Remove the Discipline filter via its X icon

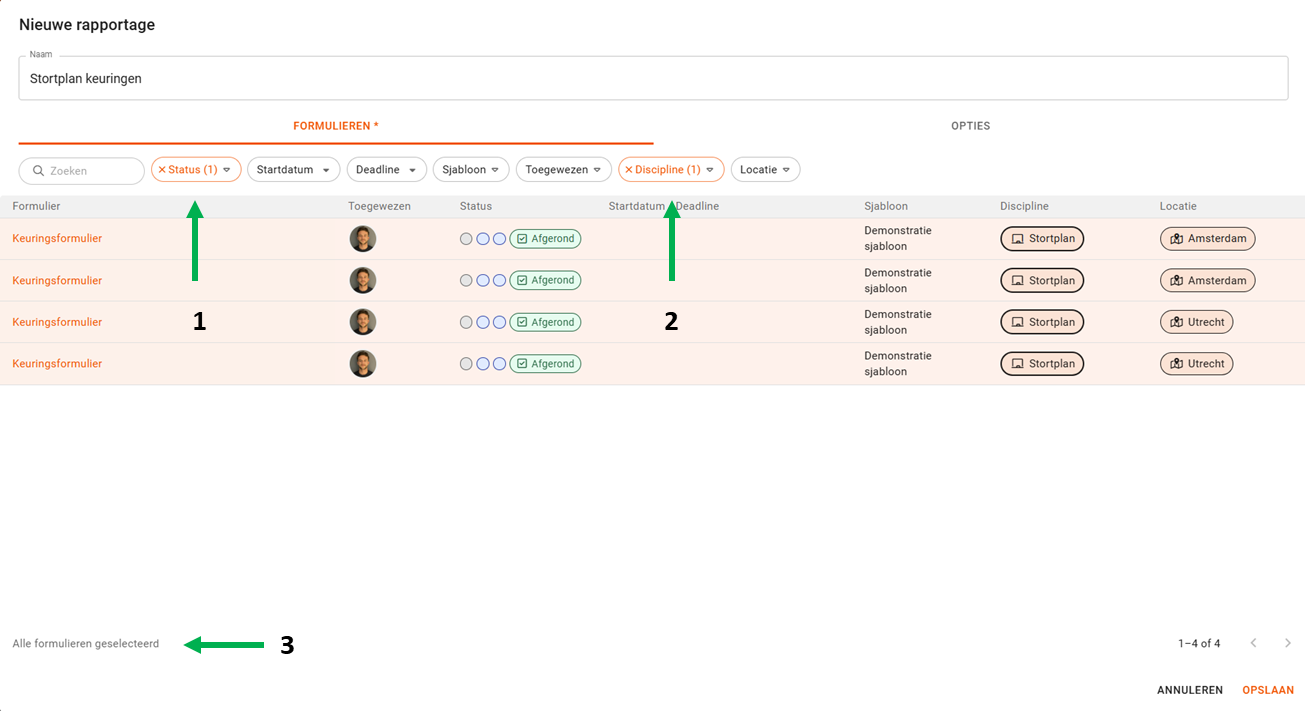coord(629,170)
